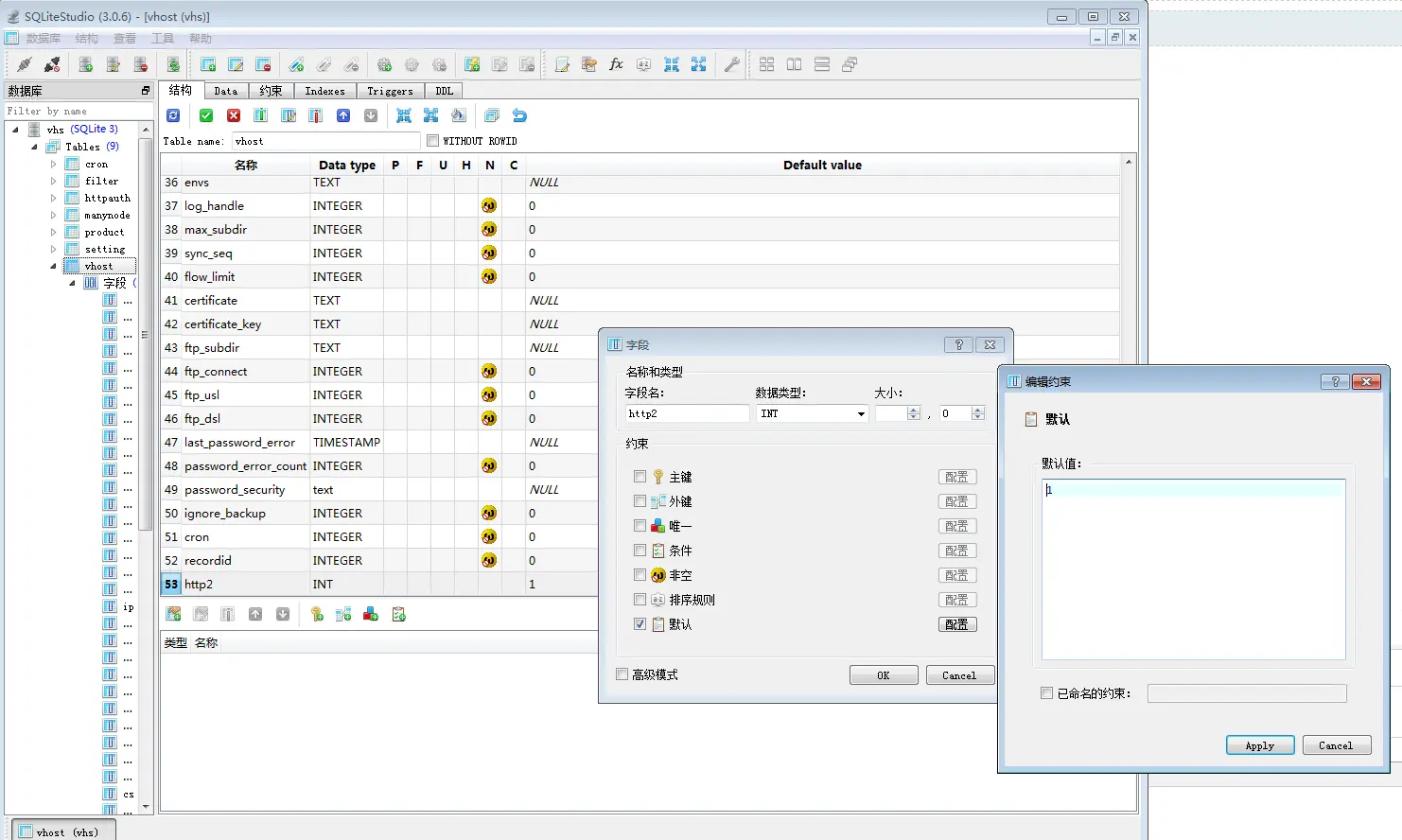
Task: Click the edit column icon in structure toolbar
Action: point(289,115)
